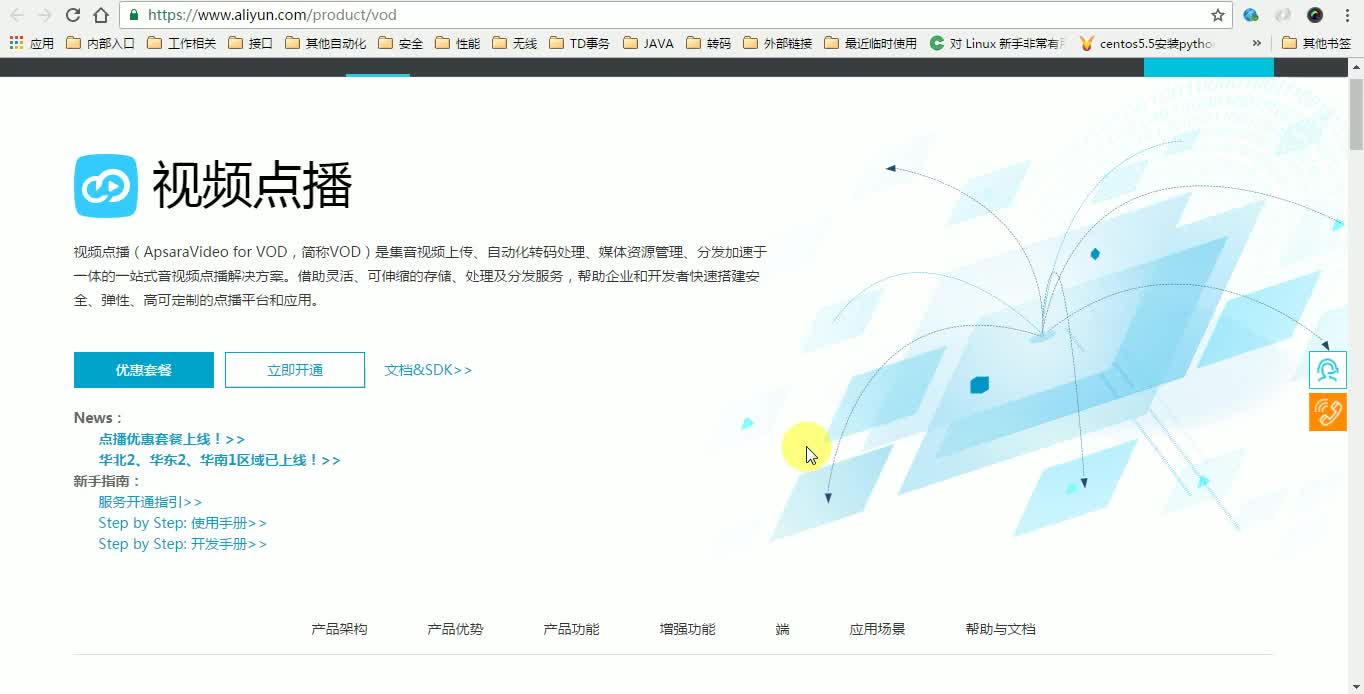Open the '对 Linux 新手非常有' bookmark
Viewport: 1364px width, 694px height.
point(998,43)
